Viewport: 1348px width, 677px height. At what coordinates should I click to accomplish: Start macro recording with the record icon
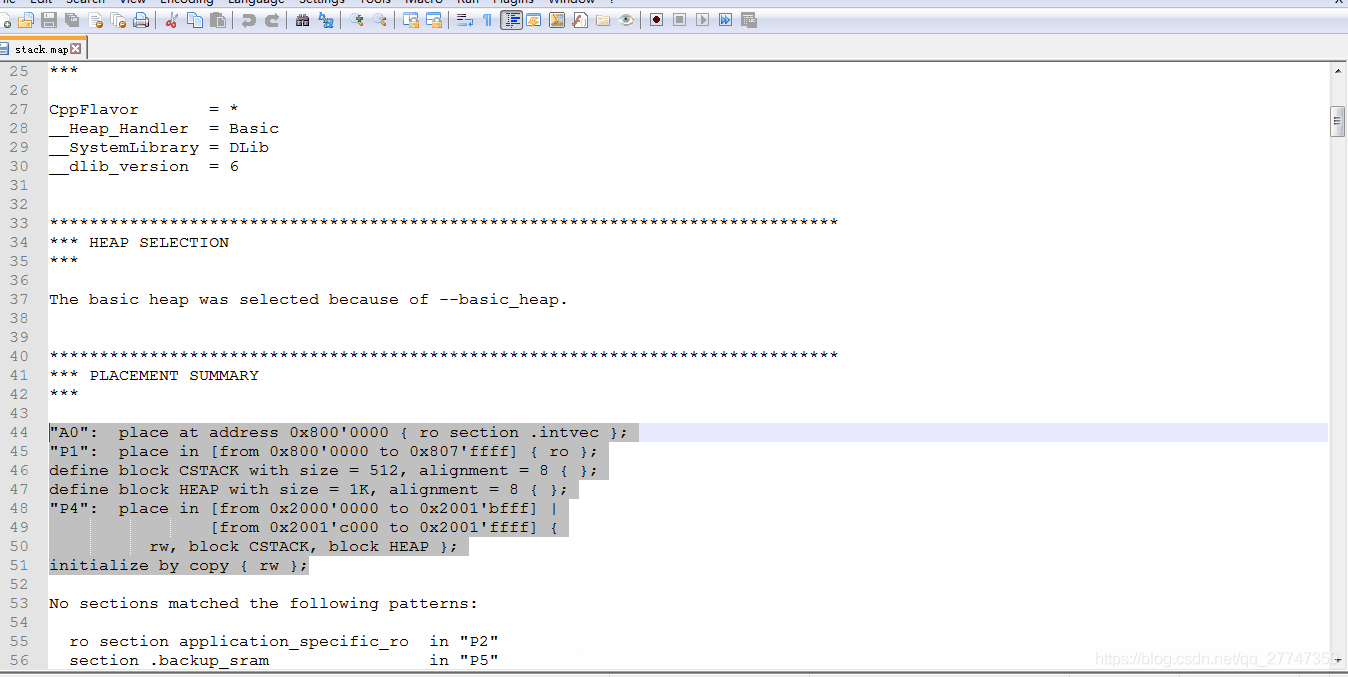click(655, 20)
